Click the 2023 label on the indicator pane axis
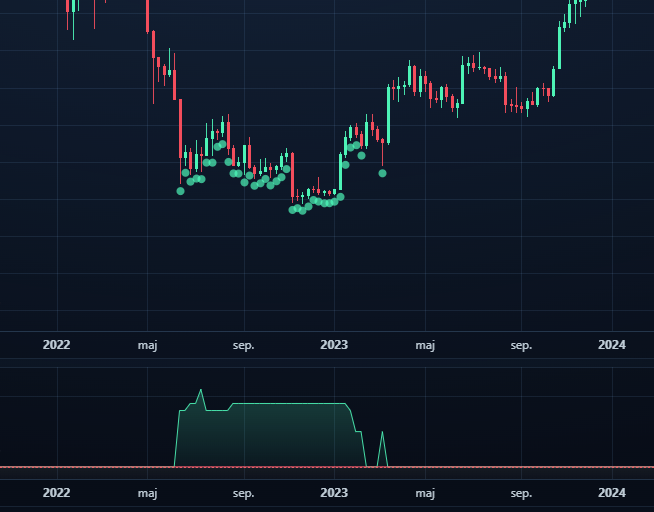This screenshot has height=512, width=654. [x=334, y=493]
